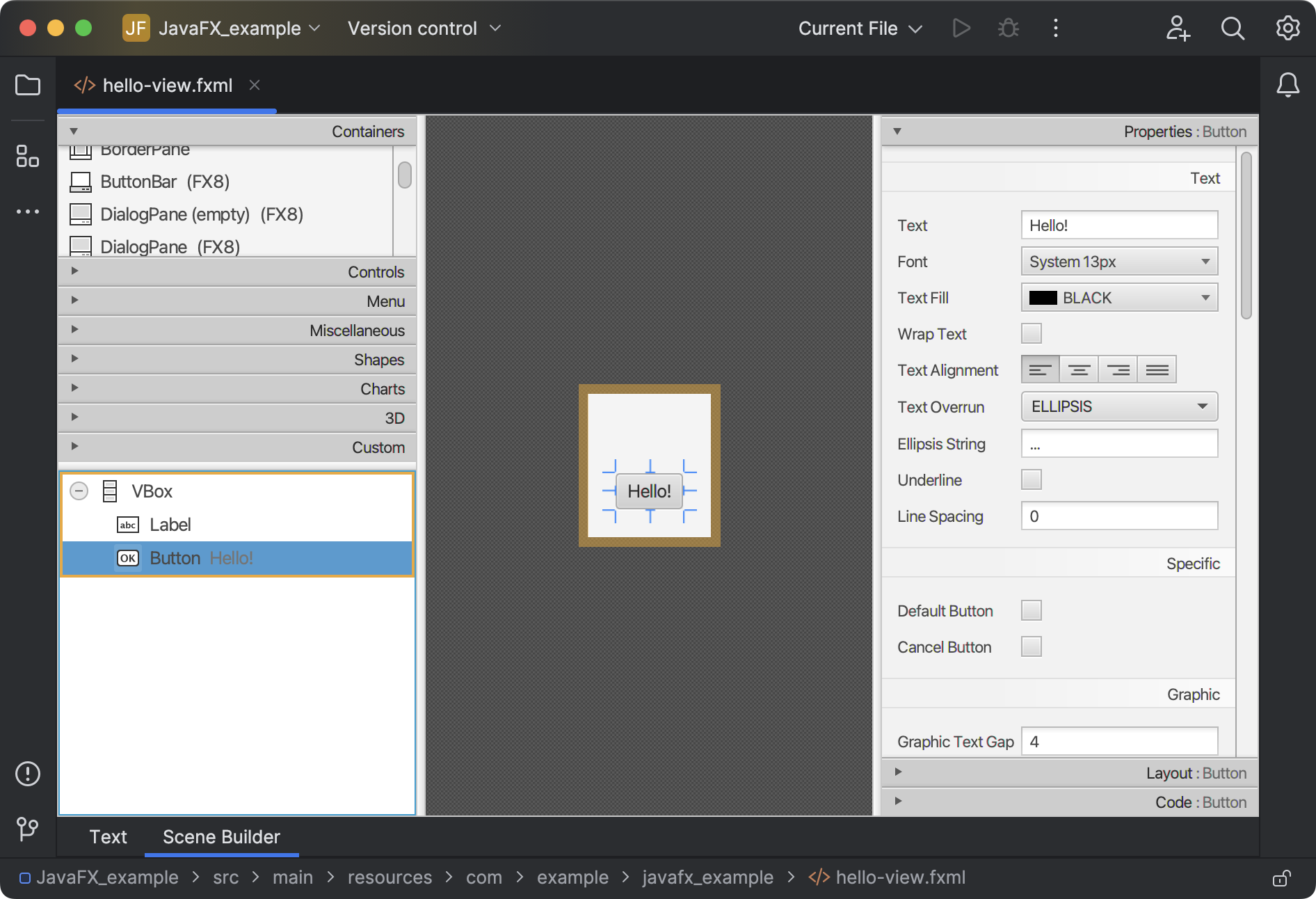Open the Text Fill color picker
The image size is (1316, 899).
point(1118,297)
